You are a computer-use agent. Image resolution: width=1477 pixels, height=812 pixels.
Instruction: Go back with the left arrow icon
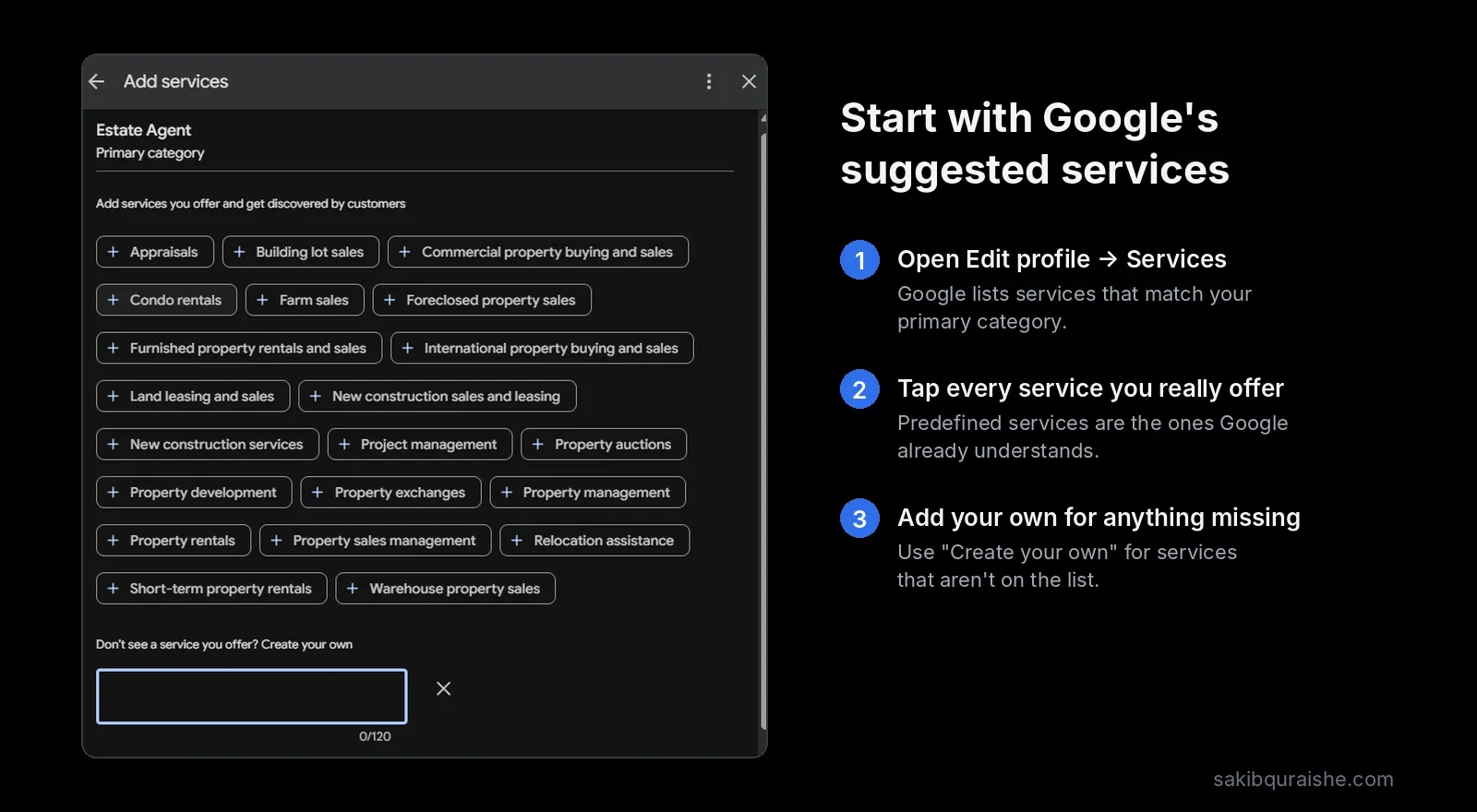(x=97, y=81)
